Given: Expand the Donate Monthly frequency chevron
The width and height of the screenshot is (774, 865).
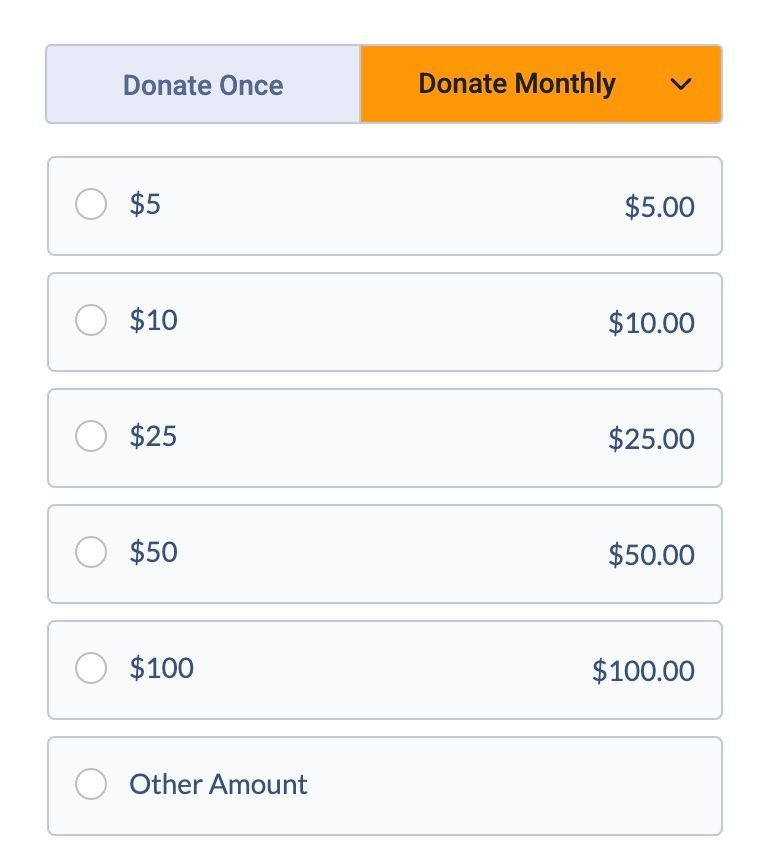Looking at the screenshot, I should coord(681,85).
